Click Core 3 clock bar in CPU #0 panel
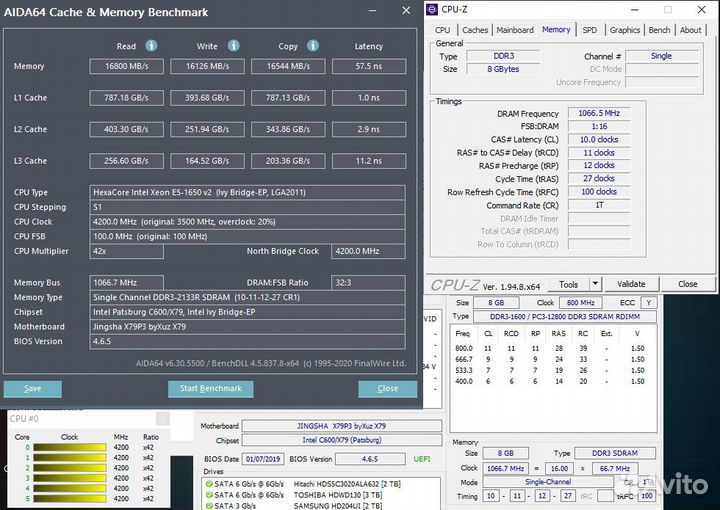This screenshot has height=510, width=720. point(70,478)
